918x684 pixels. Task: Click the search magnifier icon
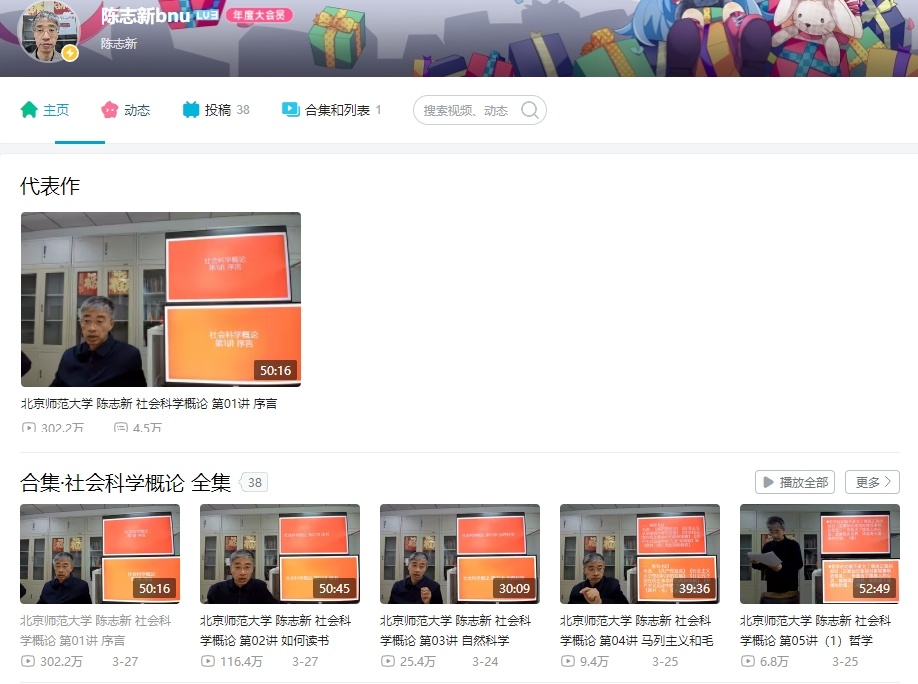point(529,110)
